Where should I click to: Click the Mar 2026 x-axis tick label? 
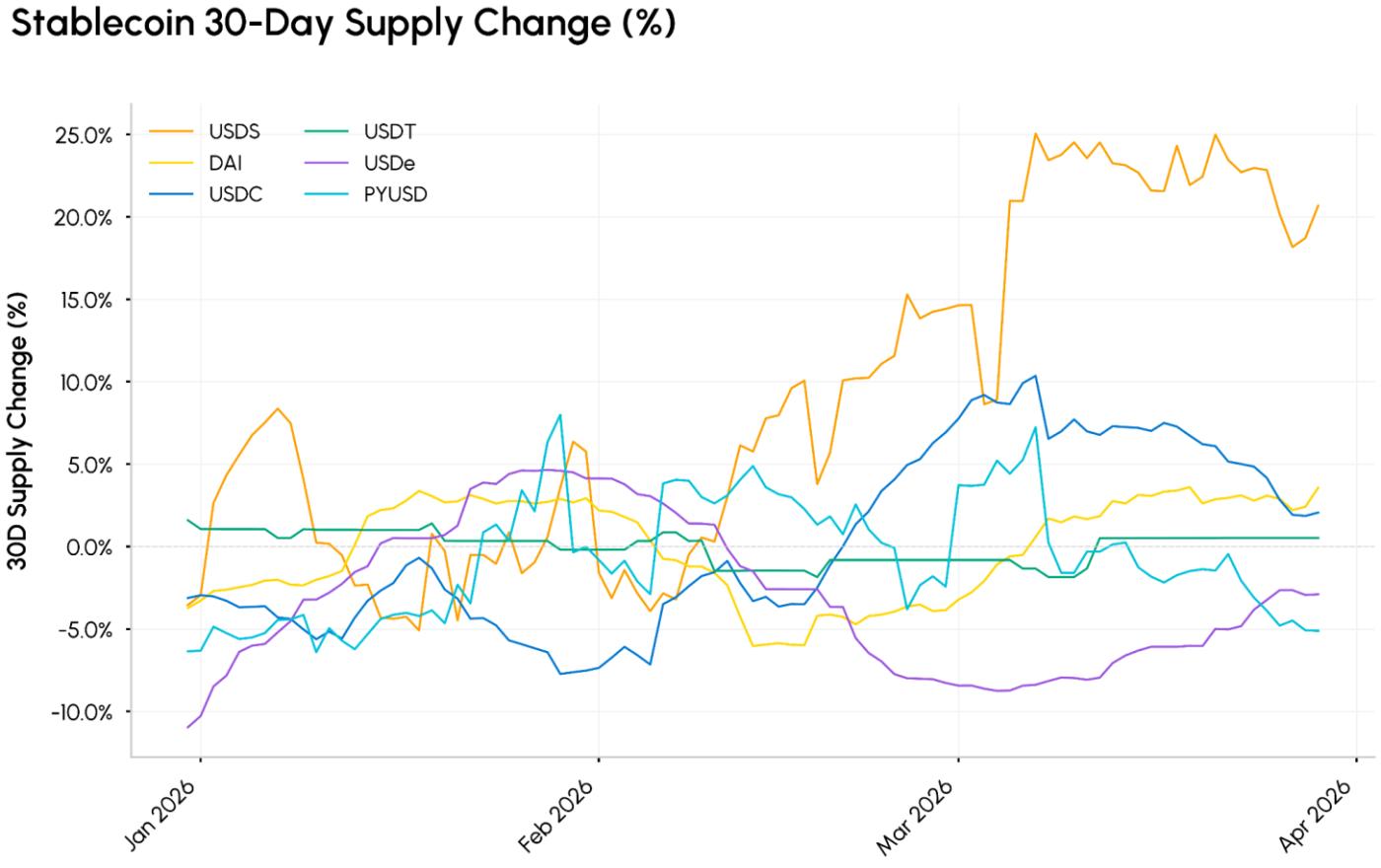(916, 815)
